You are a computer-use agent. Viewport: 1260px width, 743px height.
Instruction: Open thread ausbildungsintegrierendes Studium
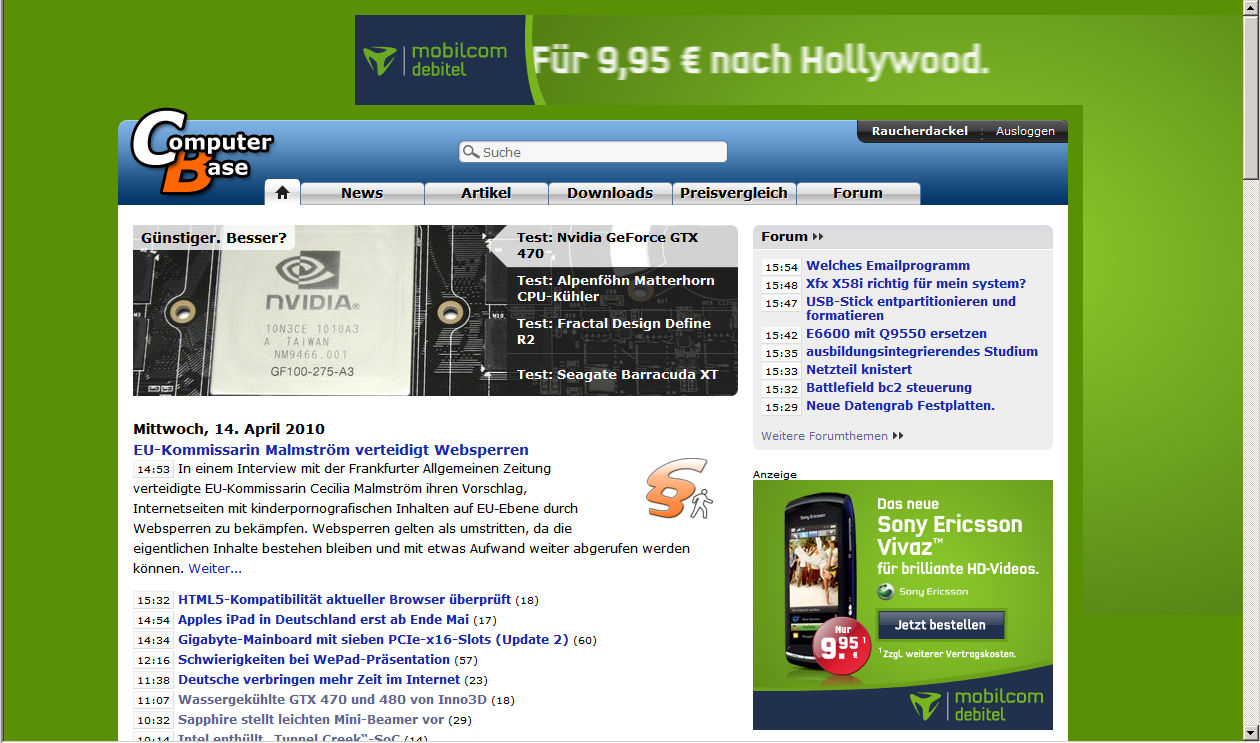tap(922, 351)
